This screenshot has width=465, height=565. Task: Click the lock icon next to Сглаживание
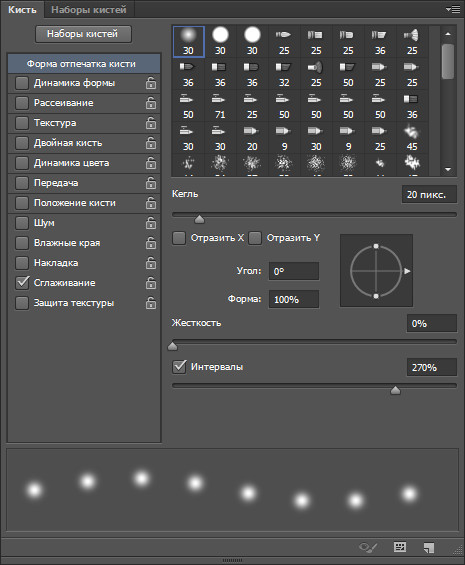point(151,283)
